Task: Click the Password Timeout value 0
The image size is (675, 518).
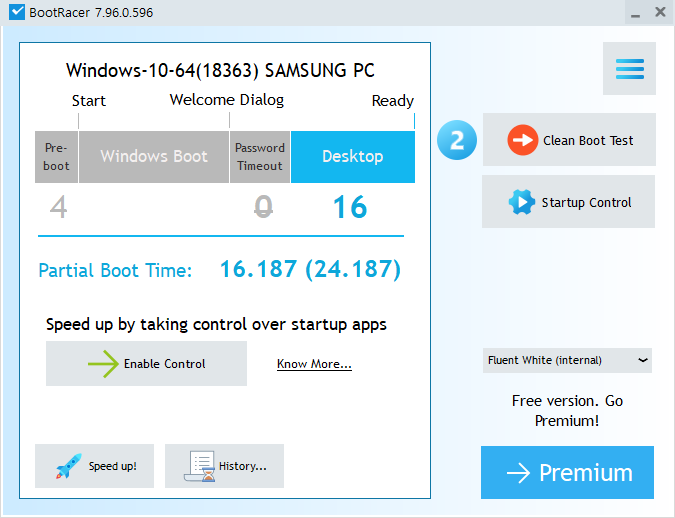Action: pos(263,207)
